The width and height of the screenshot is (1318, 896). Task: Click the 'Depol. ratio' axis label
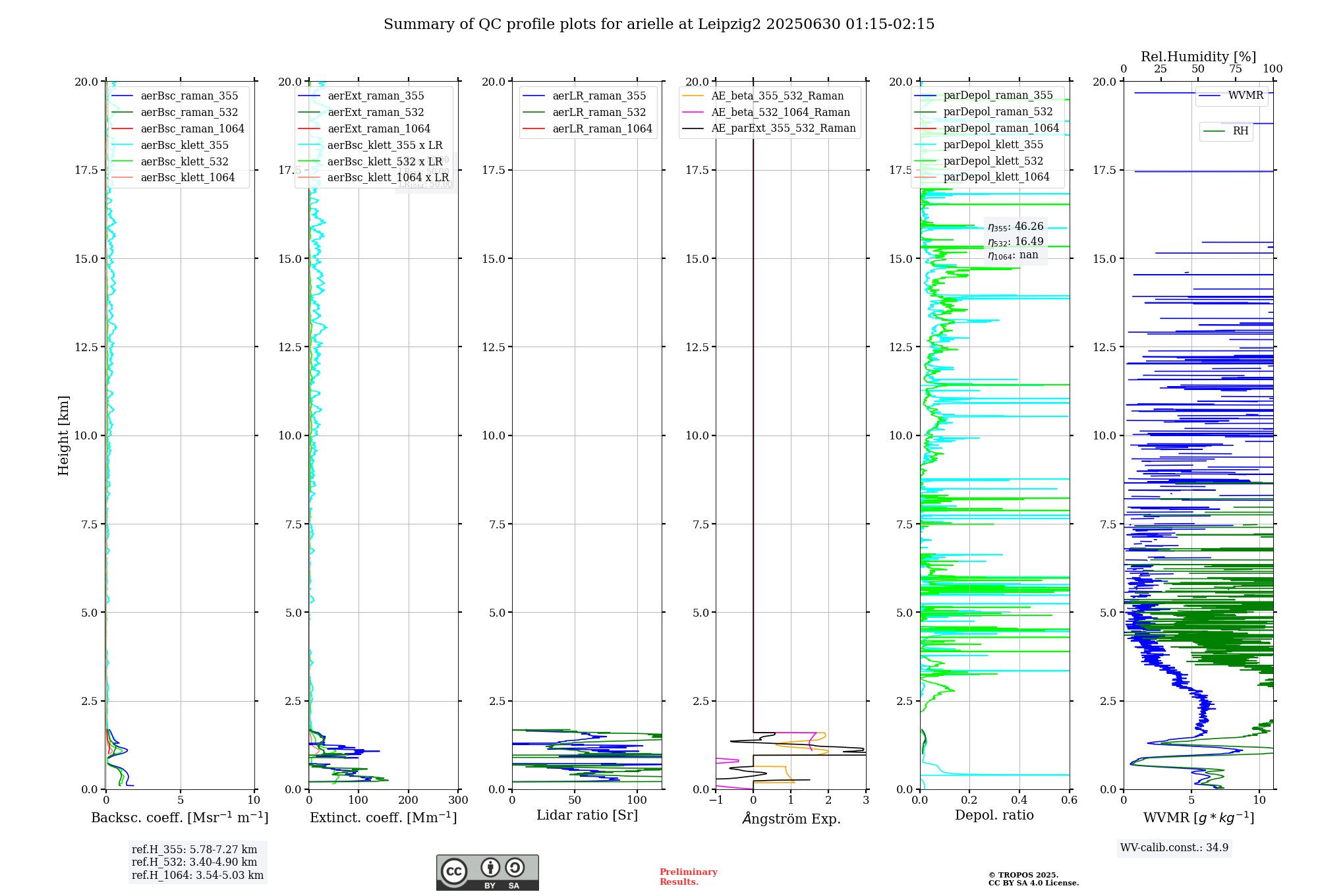click(x=994, y=816)
